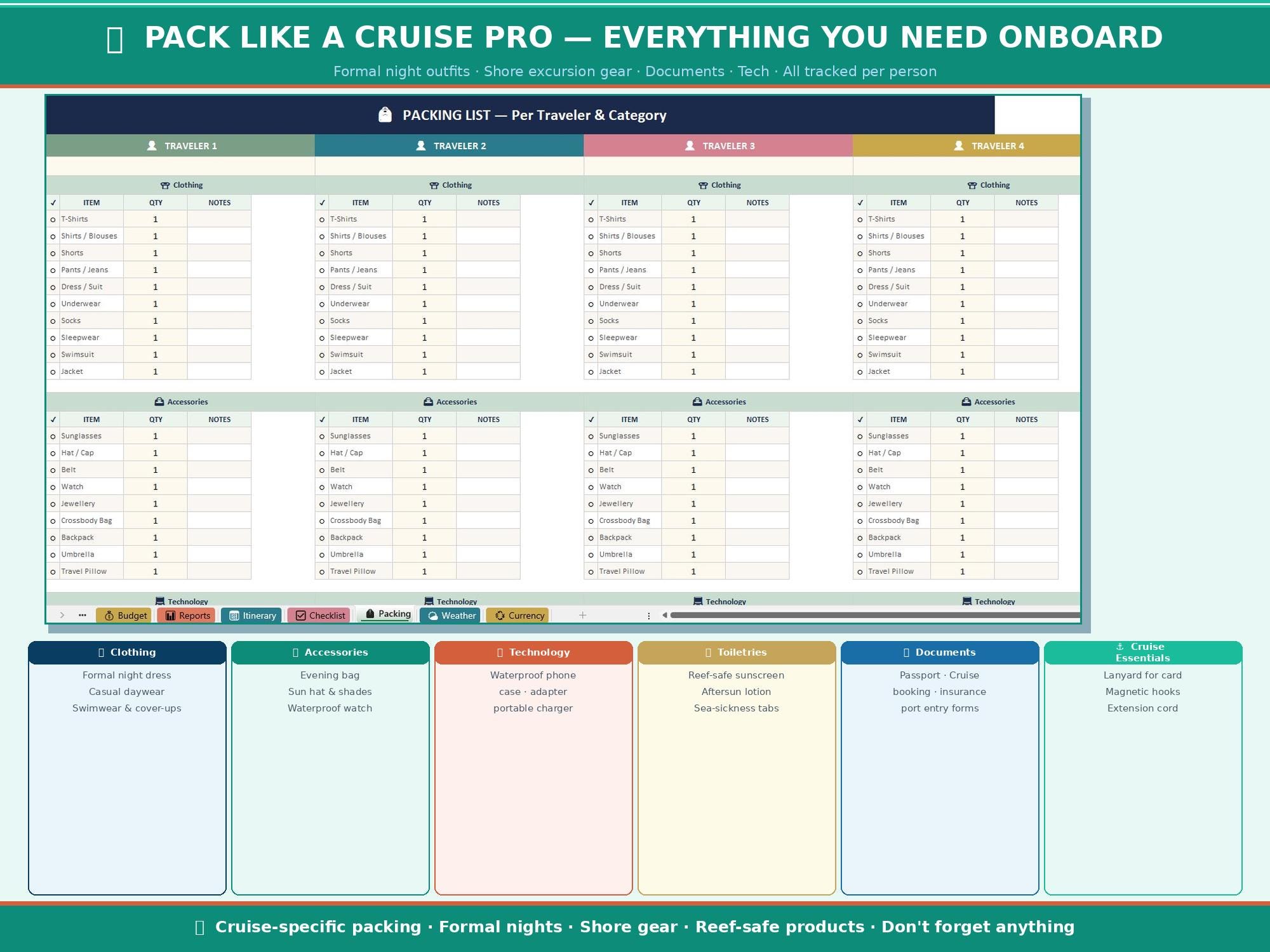Click Traveler 3 Technology laptop icon

(x=698, y=601)
